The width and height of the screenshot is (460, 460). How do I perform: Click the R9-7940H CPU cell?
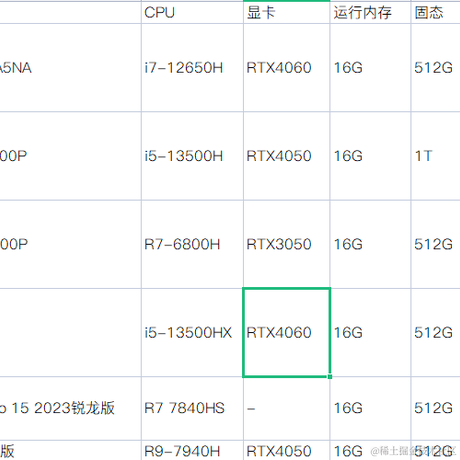pyautogui.click(x=192, y=451)
